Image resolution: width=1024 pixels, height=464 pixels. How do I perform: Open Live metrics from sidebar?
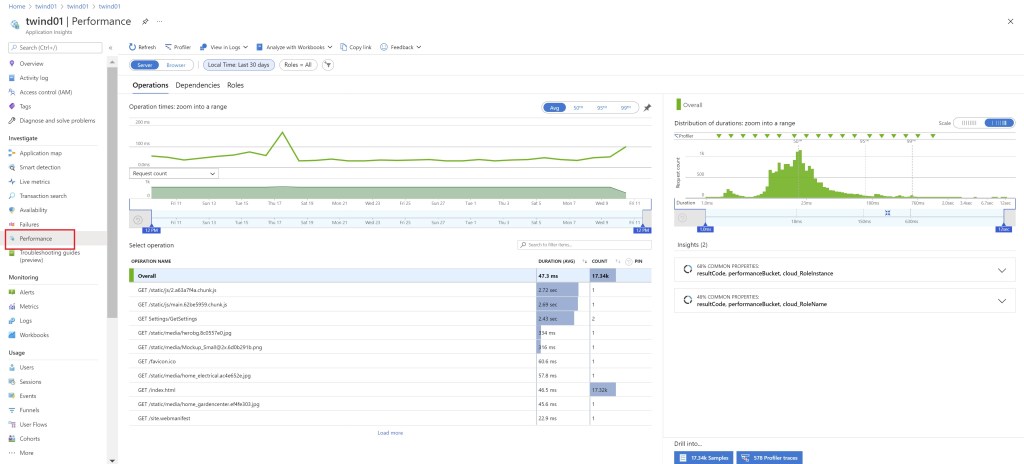click(x=34, y=182)
